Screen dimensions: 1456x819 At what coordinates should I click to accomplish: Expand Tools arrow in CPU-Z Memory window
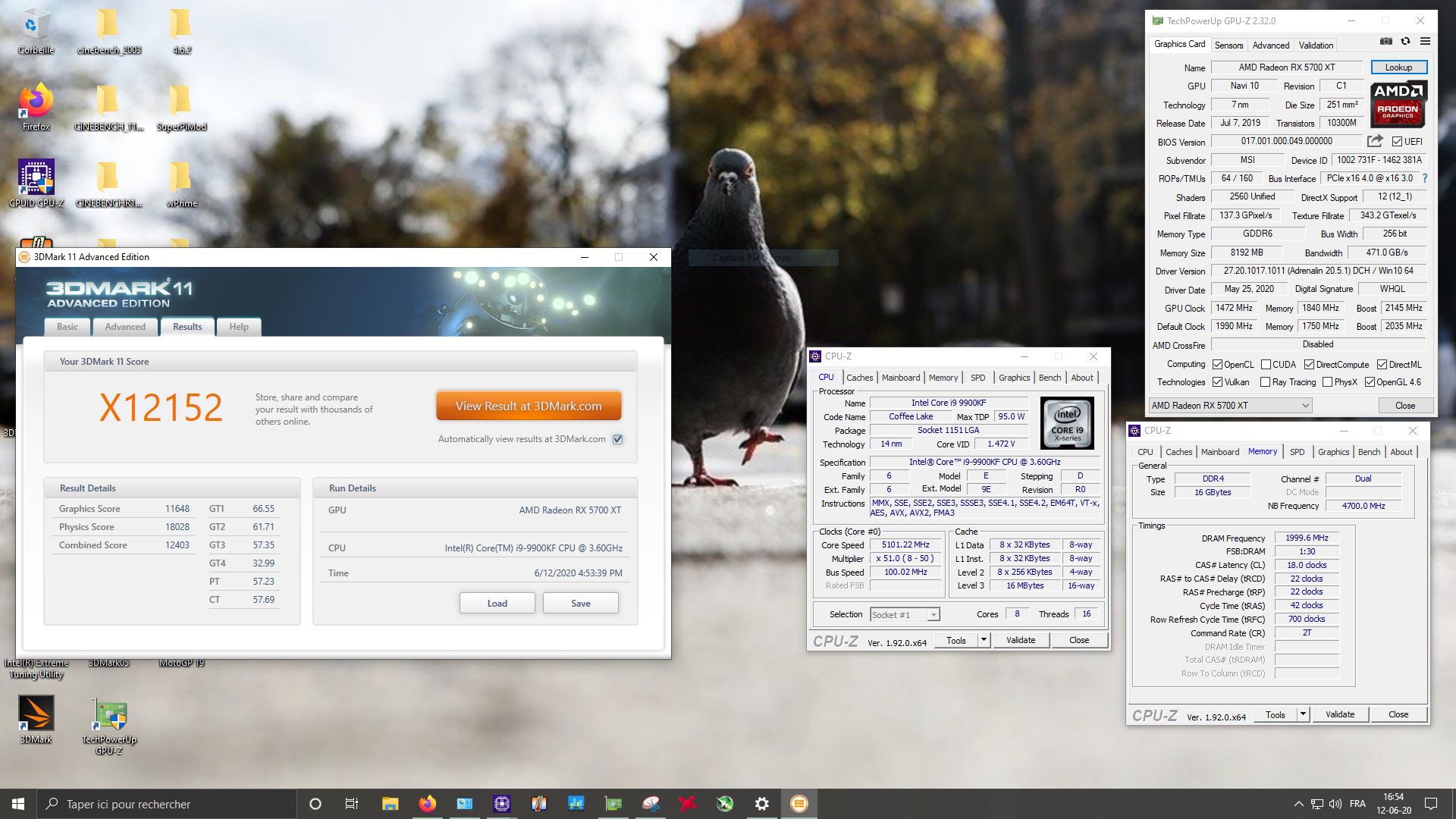tap(1303, 714)
